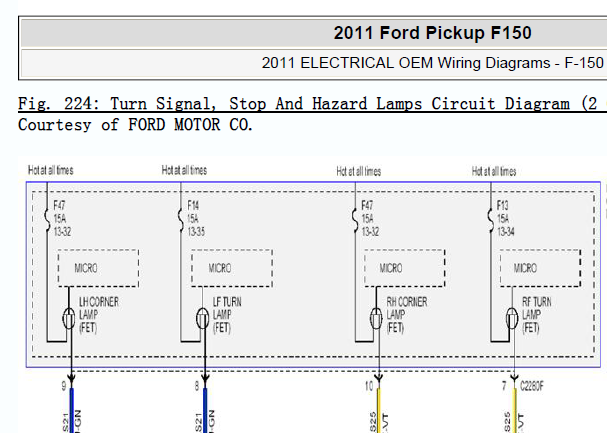This screenshot has height=433, width=607.
Task: Click the '2011 Ford Pickup F150' heading
Action: click(x=432, y=33)
